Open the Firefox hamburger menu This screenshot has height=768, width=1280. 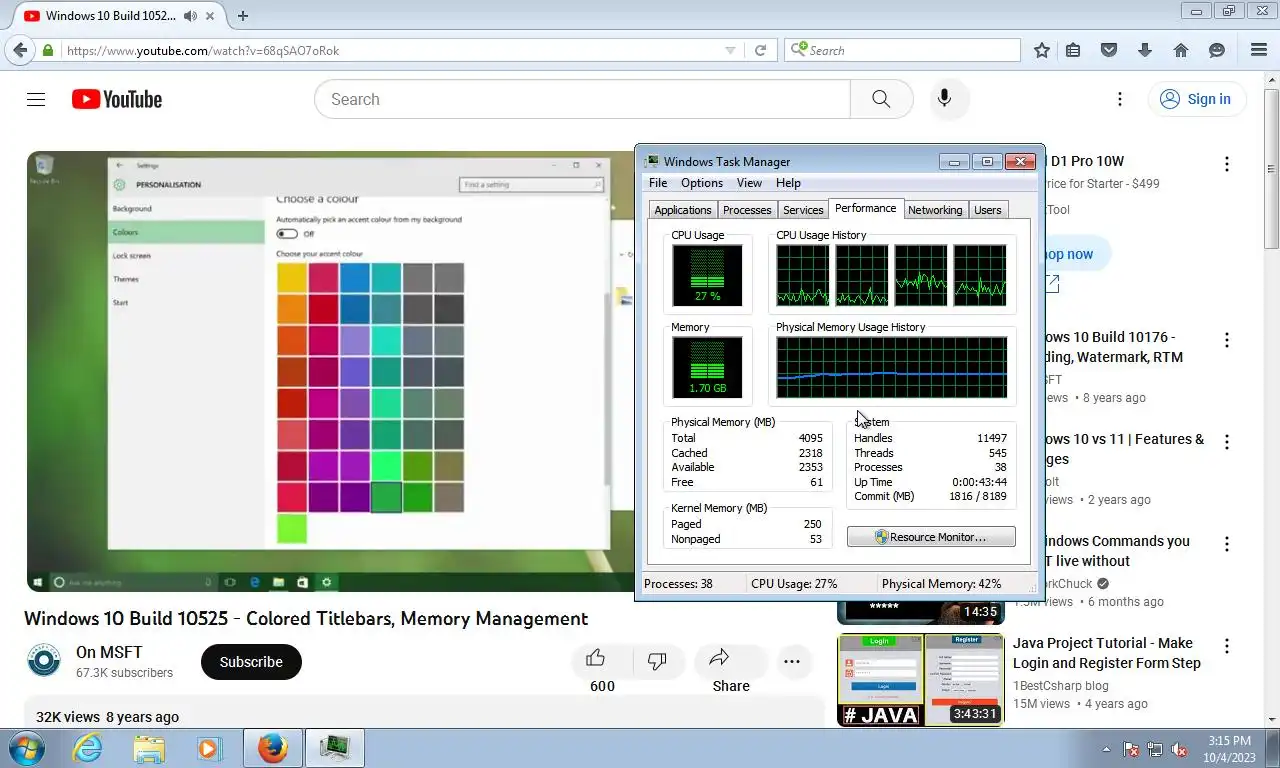pyautogui.click(x=1259, y=50)
